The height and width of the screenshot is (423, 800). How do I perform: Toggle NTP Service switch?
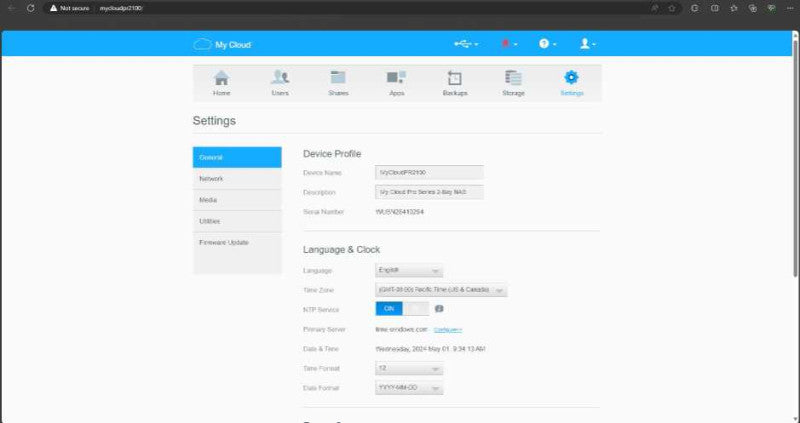[402, 309]
